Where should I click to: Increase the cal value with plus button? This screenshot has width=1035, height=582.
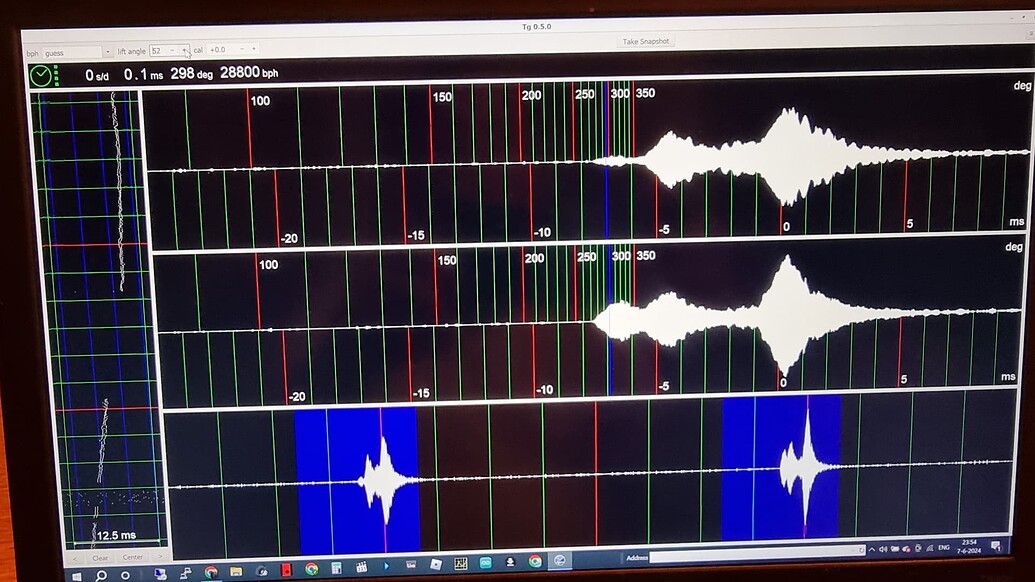pos(253,49)
